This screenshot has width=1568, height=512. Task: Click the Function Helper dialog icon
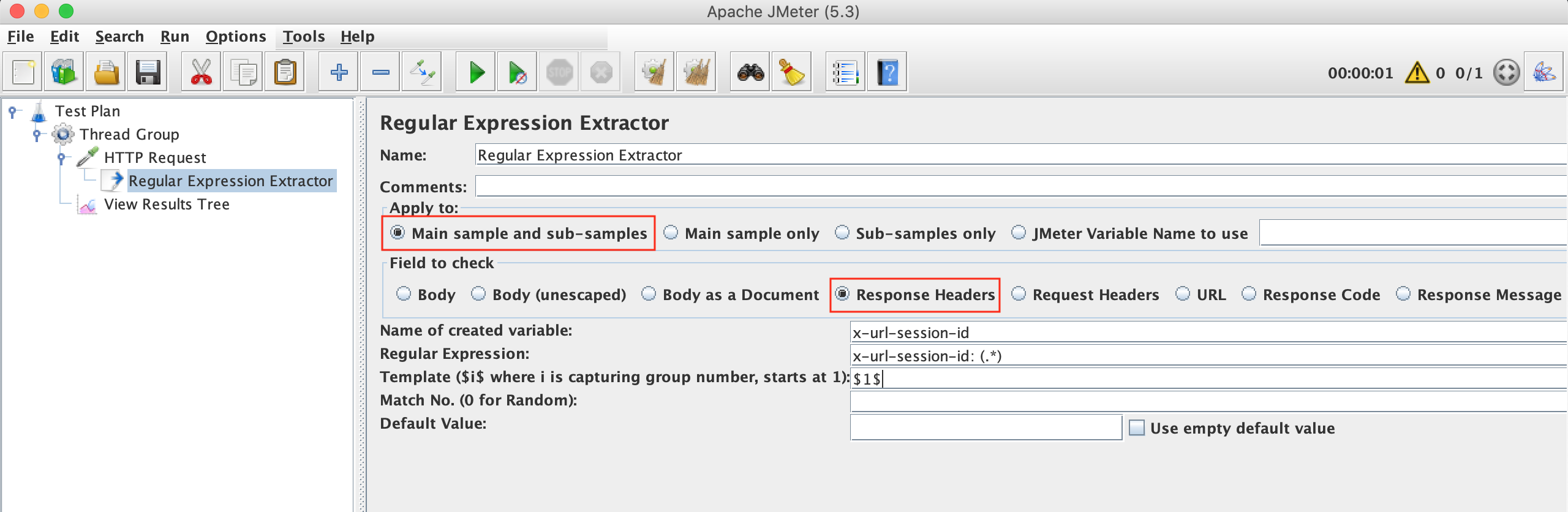[845, 73]
